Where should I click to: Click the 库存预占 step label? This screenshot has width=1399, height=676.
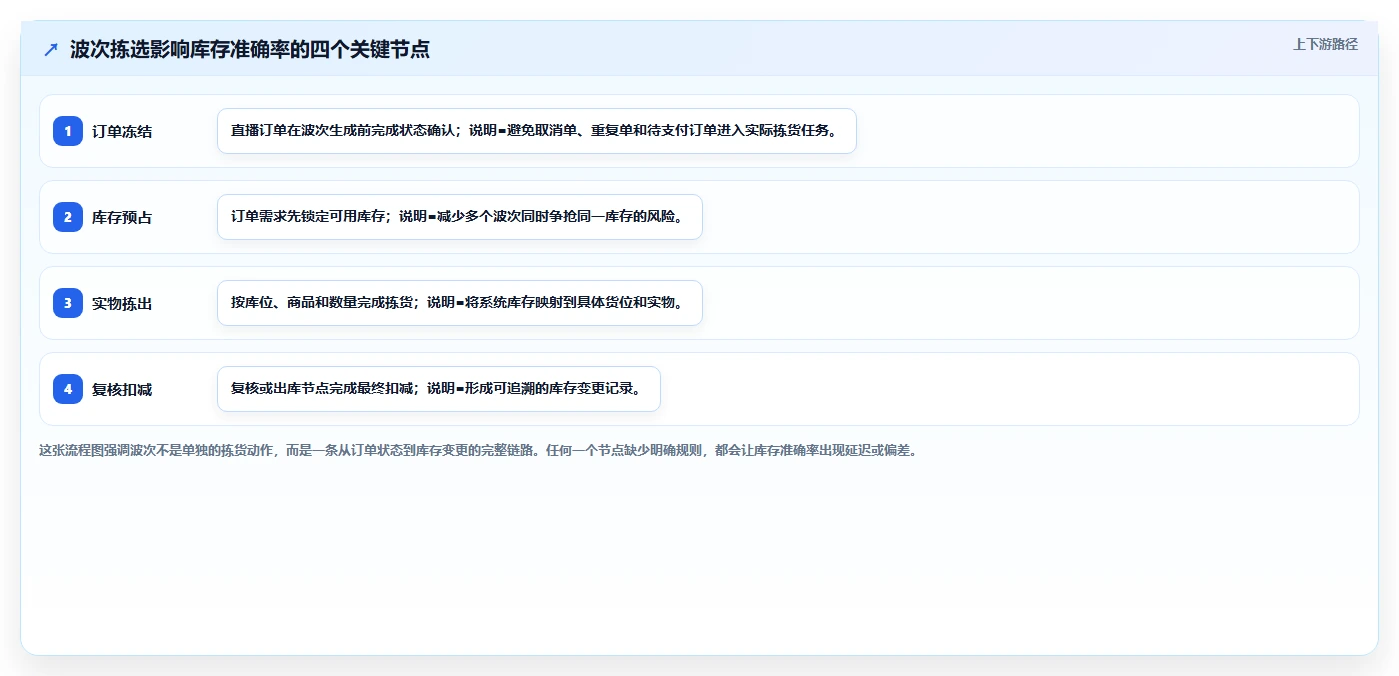[122, 217]
